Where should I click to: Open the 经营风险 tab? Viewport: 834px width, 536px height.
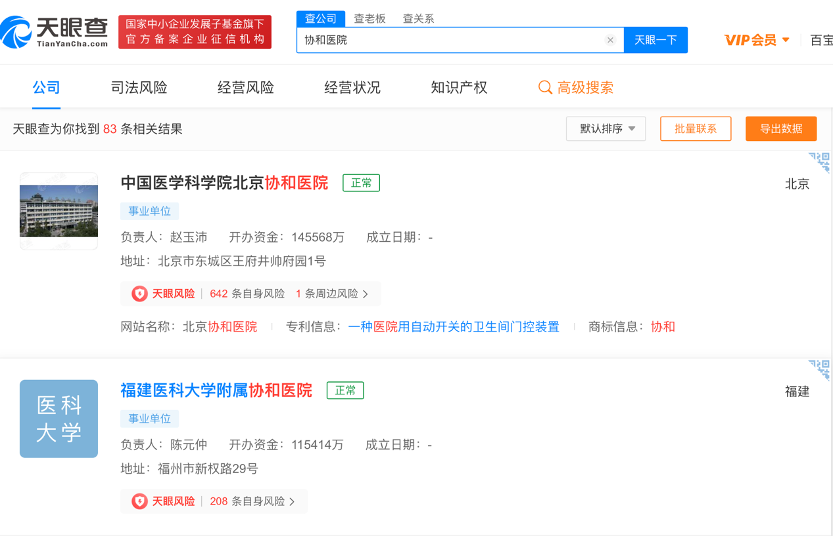pyautogui.click(x=246, y=87)
